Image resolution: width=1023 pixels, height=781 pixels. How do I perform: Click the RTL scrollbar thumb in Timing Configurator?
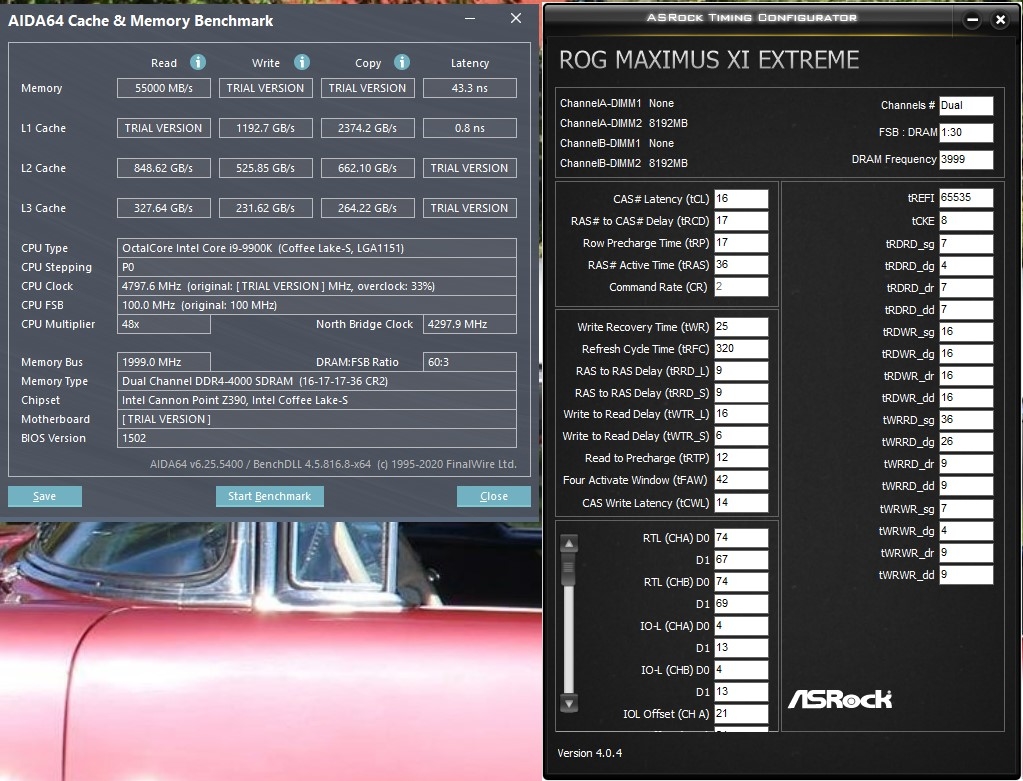[x=569, y=566]
